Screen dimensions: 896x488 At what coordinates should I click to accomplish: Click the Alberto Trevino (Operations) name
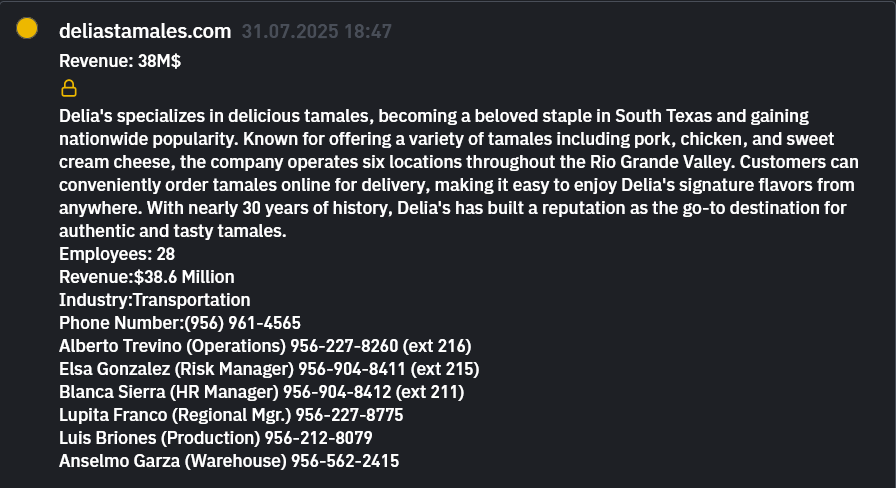point(172,346)
